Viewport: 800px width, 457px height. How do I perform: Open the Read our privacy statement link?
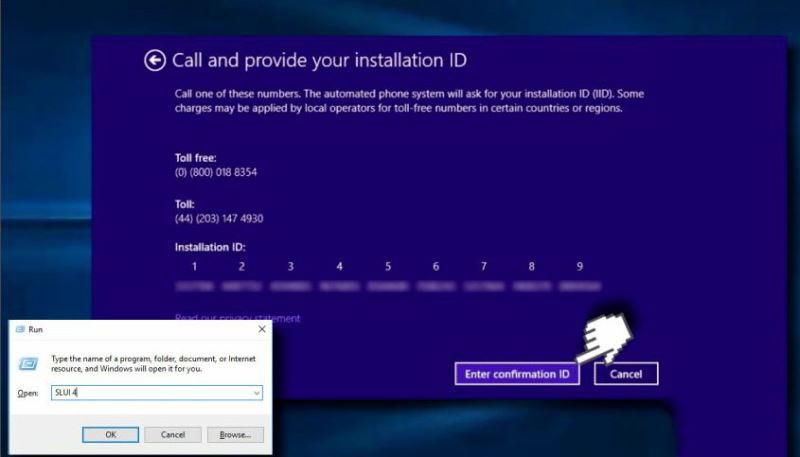[237, 318]
